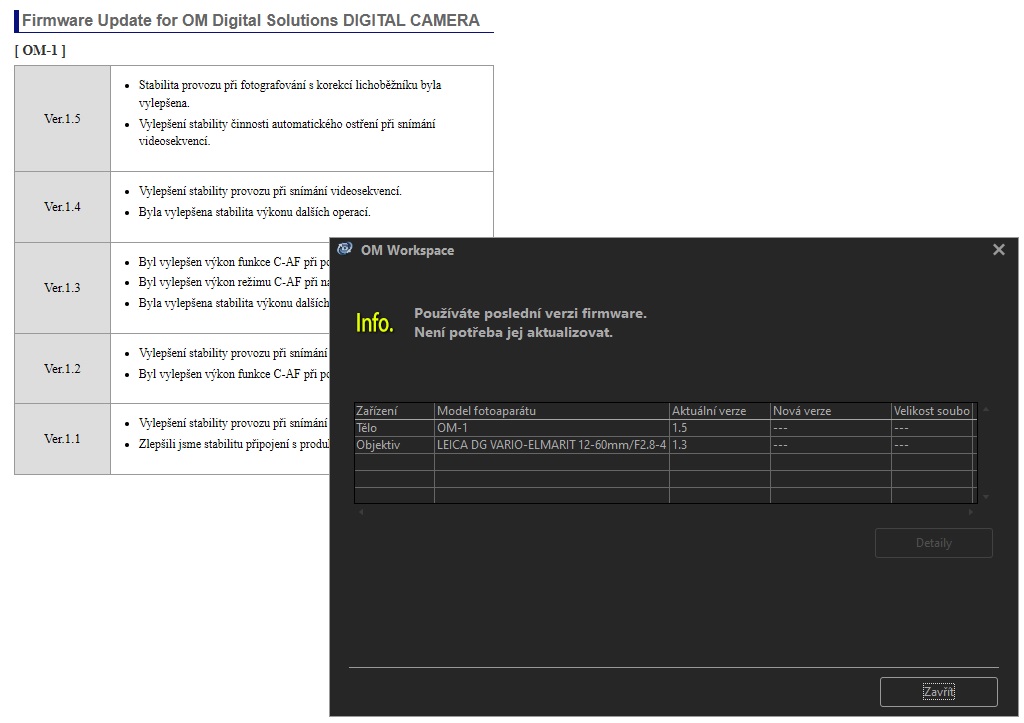
Task: Click the [ OM-1 ] model label
Action: [40, 50]
